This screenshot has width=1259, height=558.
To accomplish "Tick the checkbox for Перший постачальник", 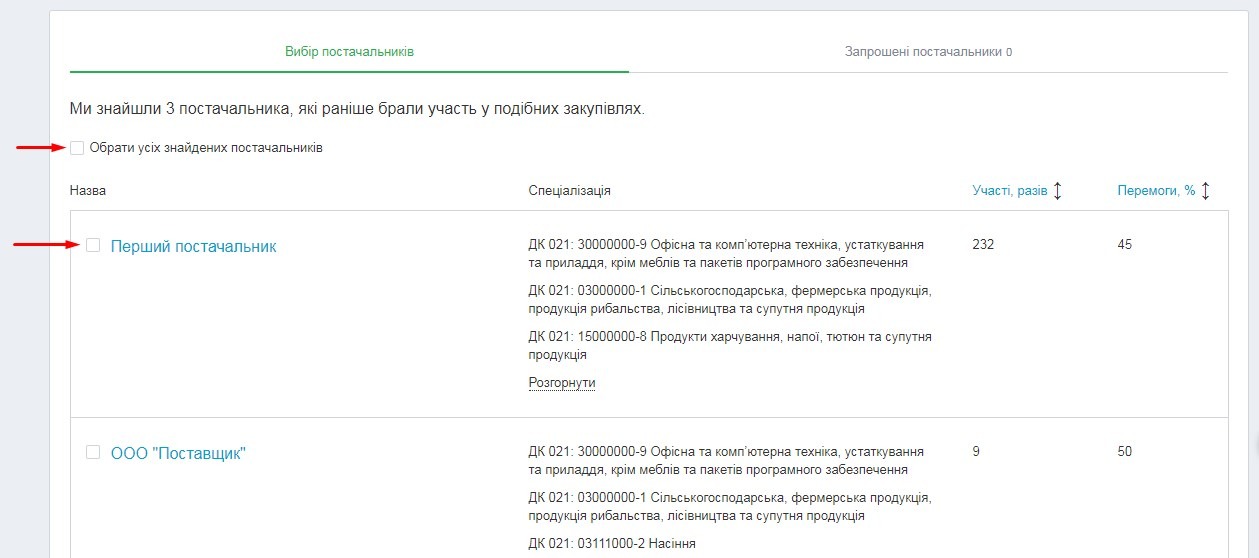I will coord(93,245).
